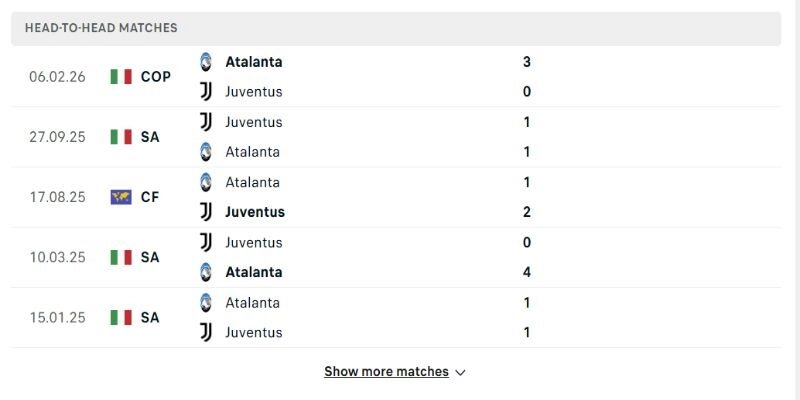Open bold Juventus team name, 17.08.25
Viewport: 800px width, 400px height.
pyautogui.click(x=255, y=212)
